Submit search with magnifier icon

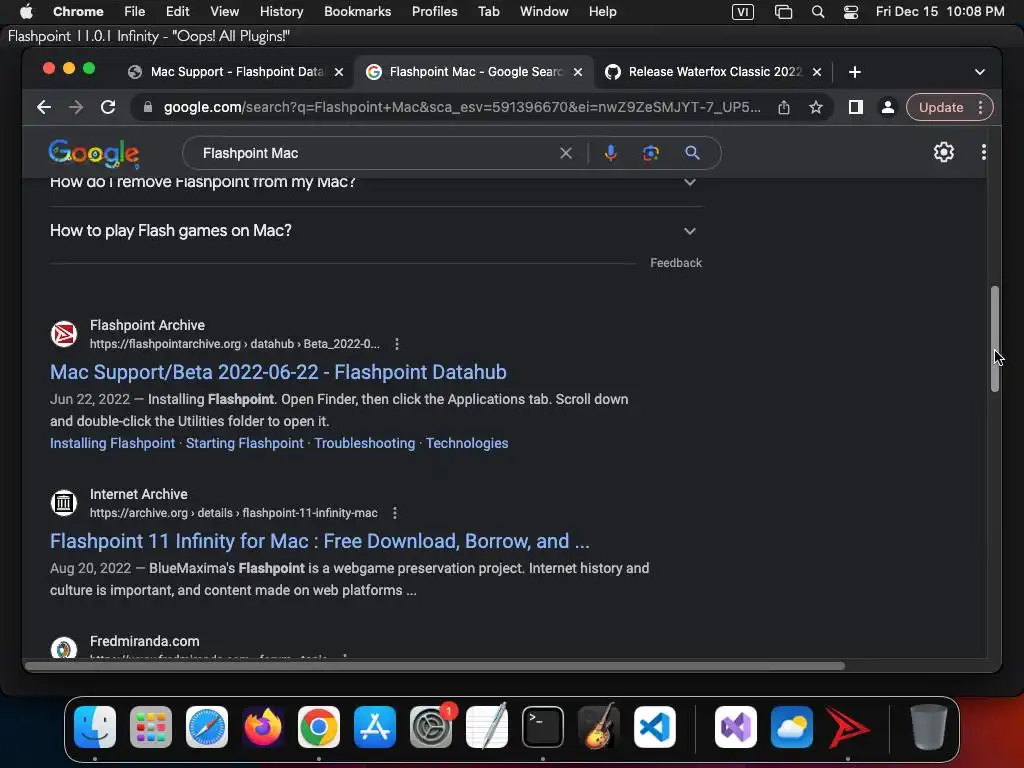692,153
